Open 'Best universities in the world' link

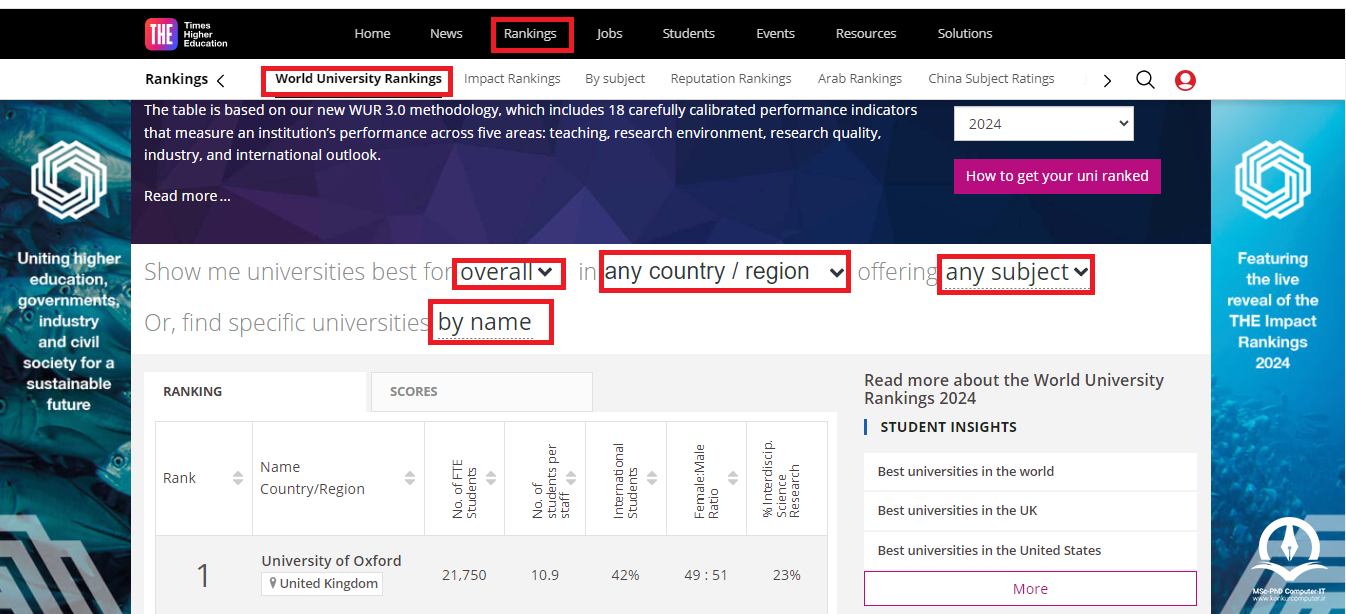coord(966,472)
